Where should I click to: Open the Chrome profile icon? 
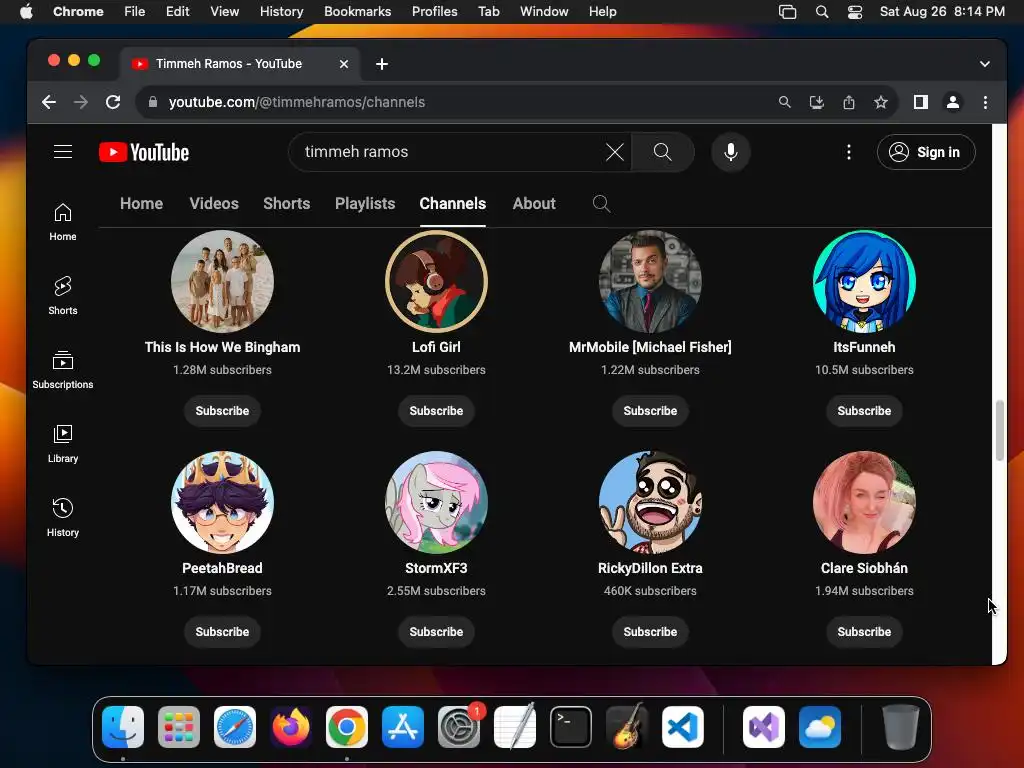click(x=953, y=102)
